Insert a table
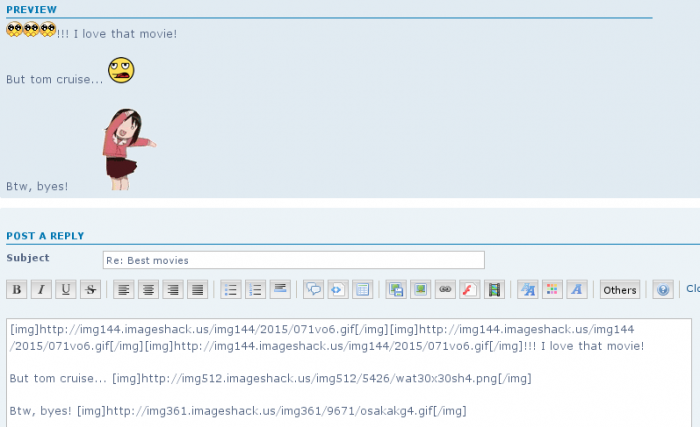Viewport: 700px width, 427px height. [x=362, y=289]
